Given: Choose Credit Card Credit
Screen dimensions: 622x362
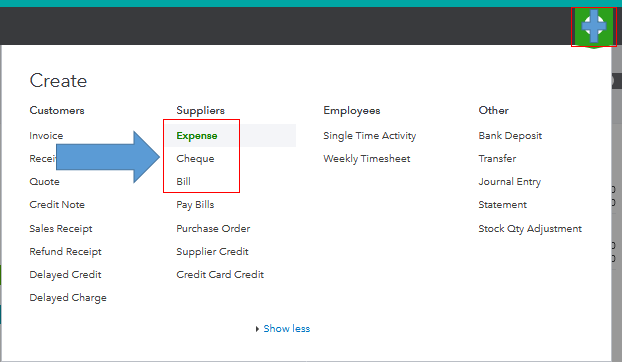Looking at the screenshot, I should tap(220, 274).
